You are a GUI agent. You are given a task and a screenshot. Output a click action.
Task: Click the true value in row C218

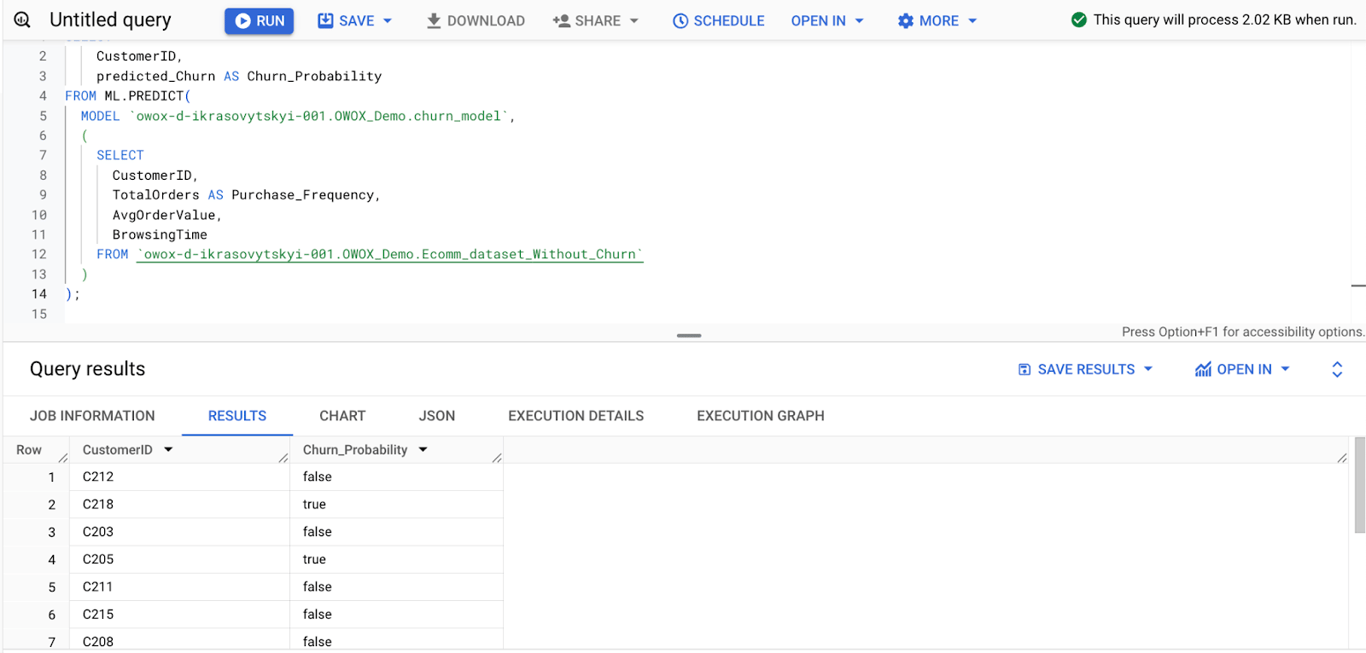click(314, 504)
